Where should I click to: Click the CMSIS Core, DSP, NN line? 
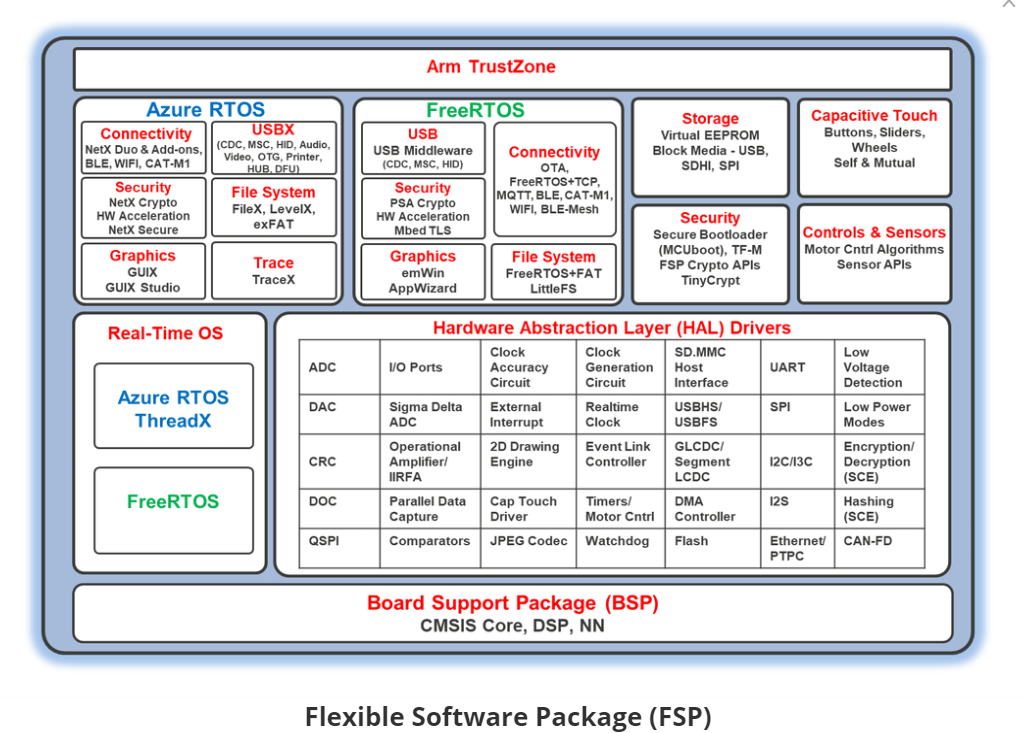coord(512,626)
